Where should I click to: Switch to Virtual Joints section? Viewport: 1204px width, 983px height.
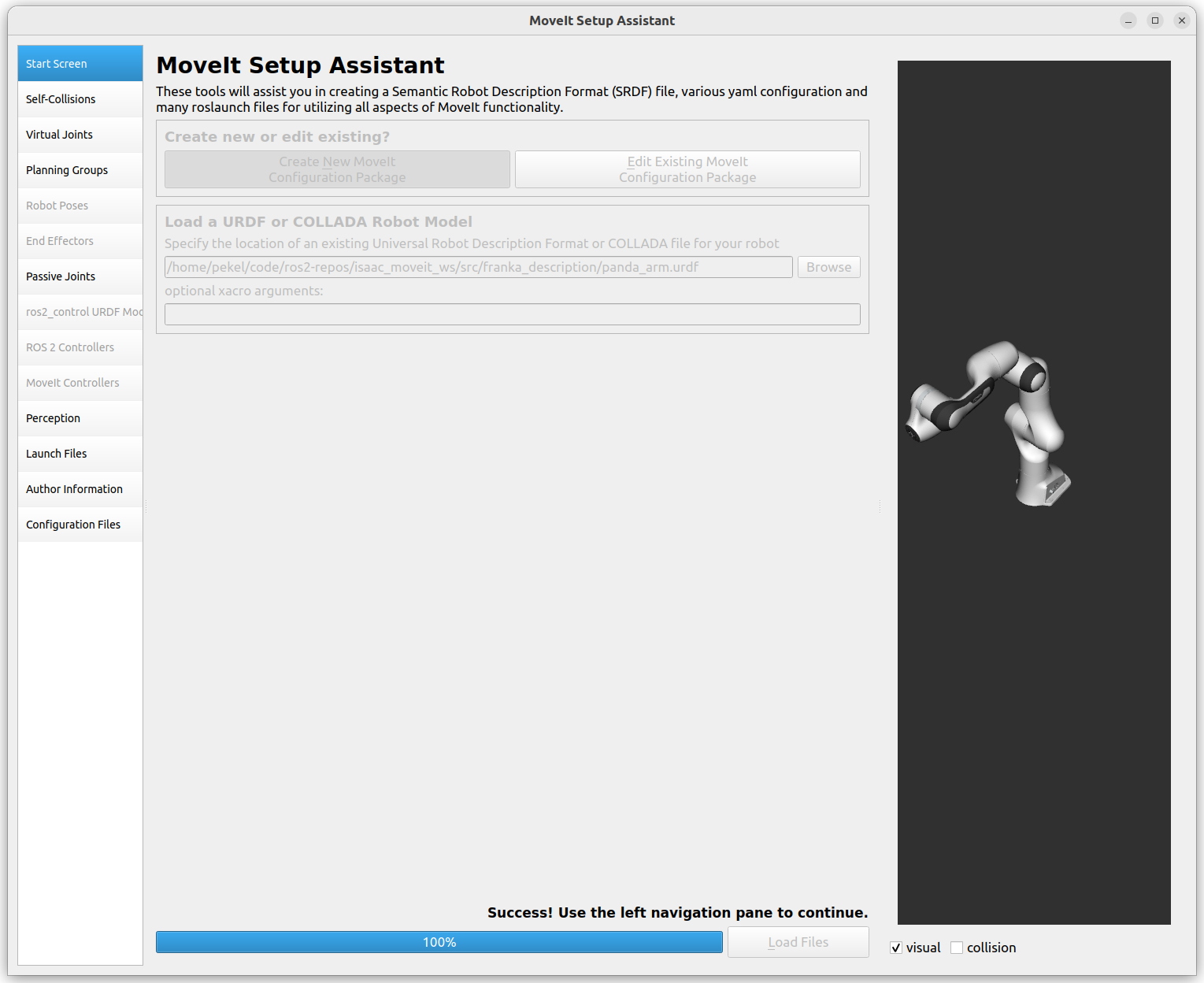tap(80, 135)
